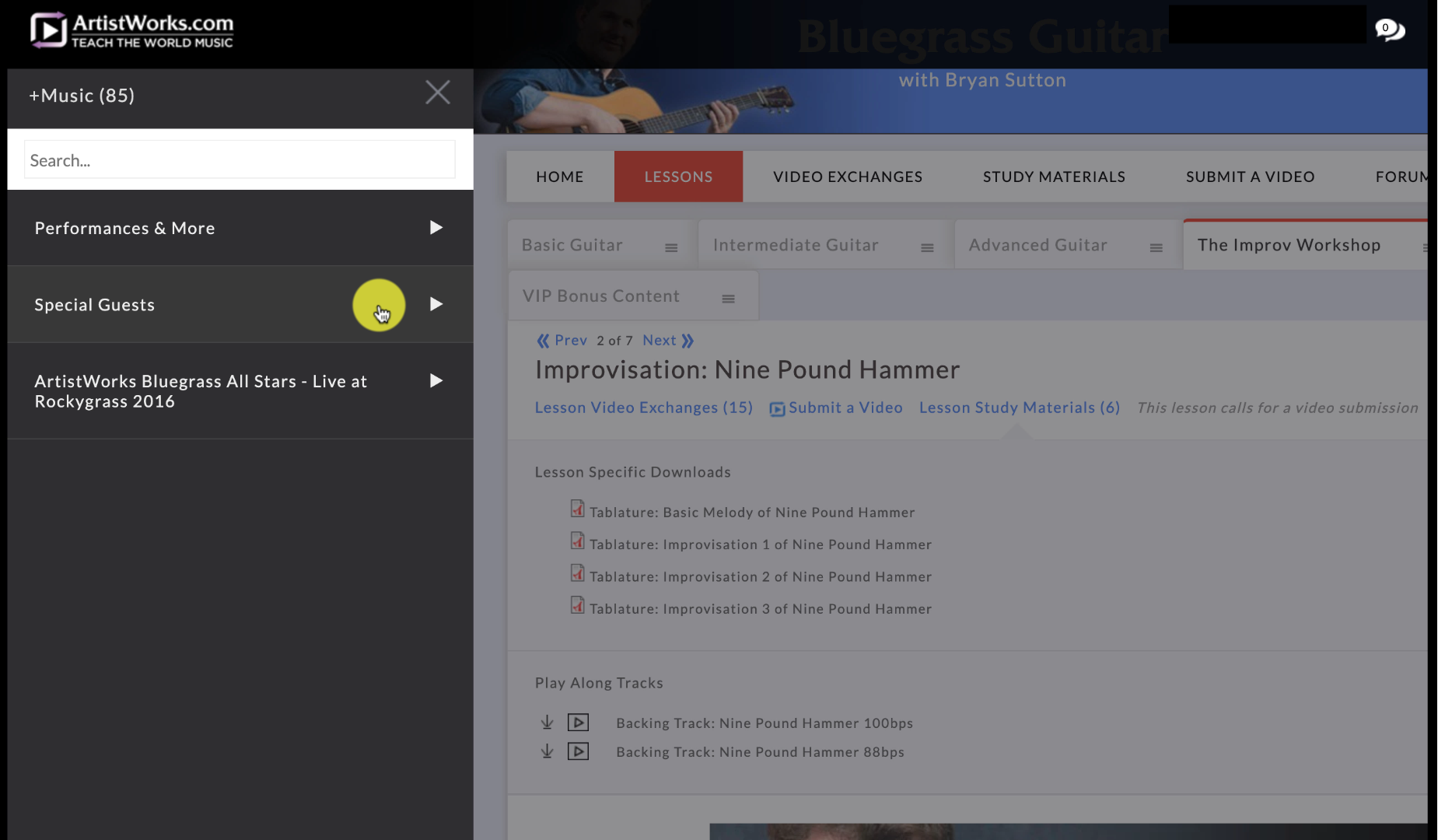Click PDF icon for Improvisation 3 tablature
Viewport: 1438px width, 840px height.
click(x=577, y=605)
